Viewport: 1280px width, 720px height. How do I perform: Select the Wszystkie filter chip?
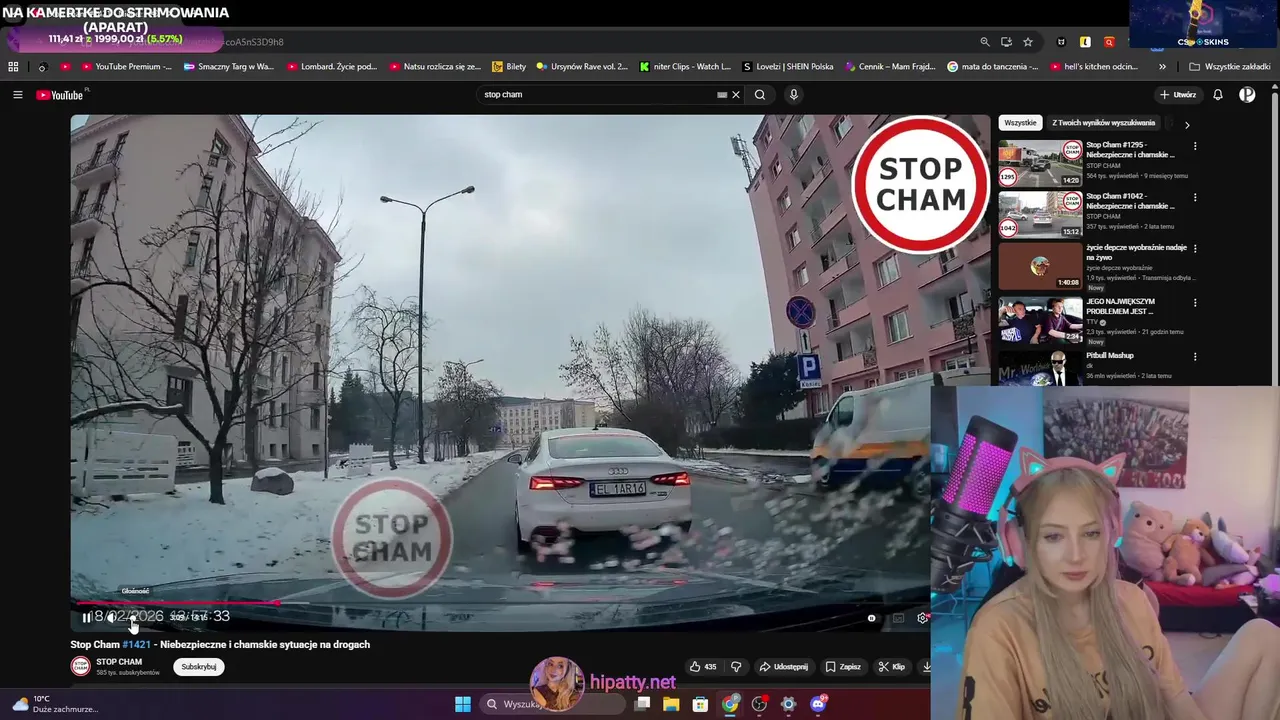pyautogui.click(x=1020, y=123)
